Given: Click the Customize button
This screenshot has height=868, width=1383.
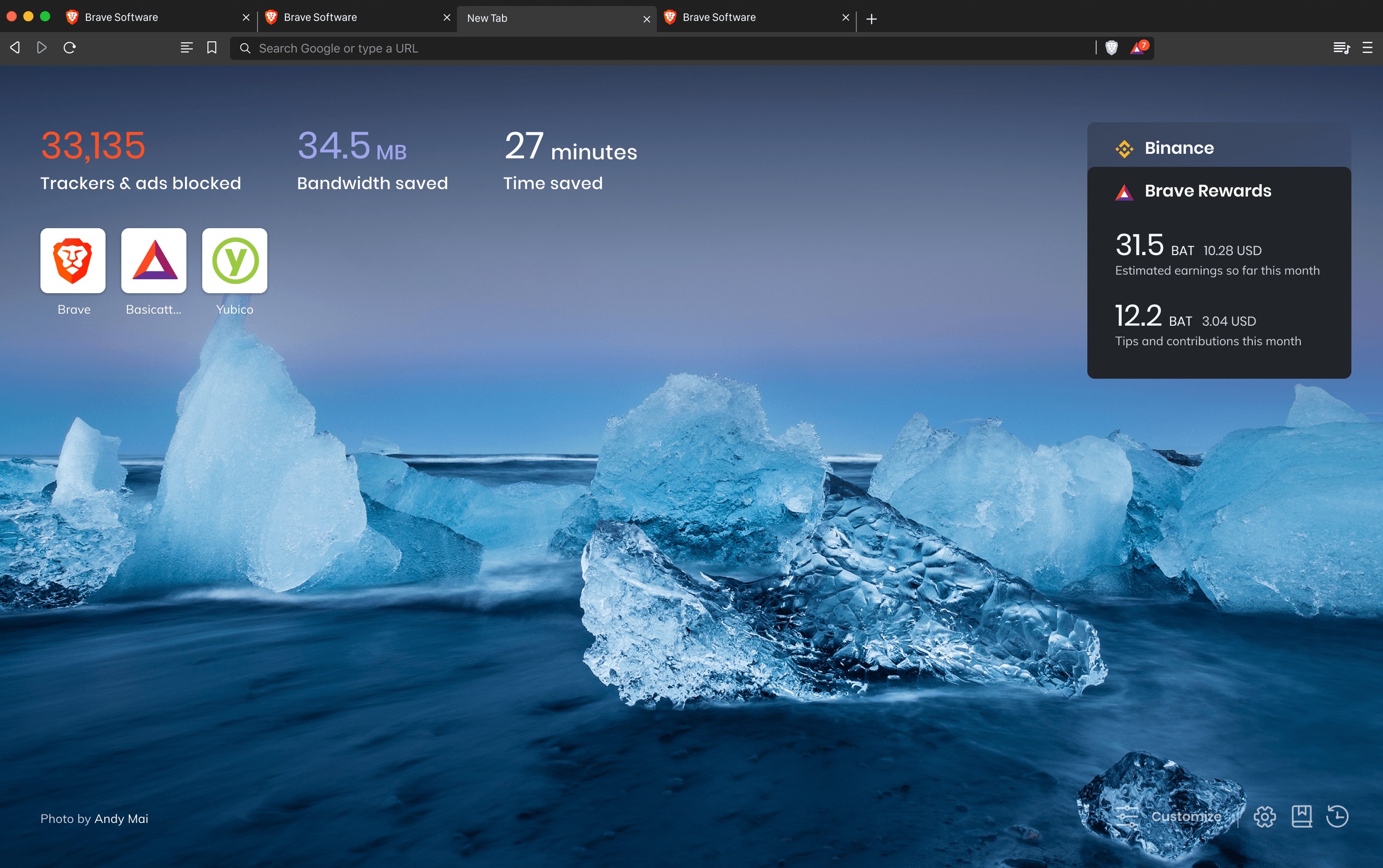Looking at the screenshot, I should click(1169, 816).
